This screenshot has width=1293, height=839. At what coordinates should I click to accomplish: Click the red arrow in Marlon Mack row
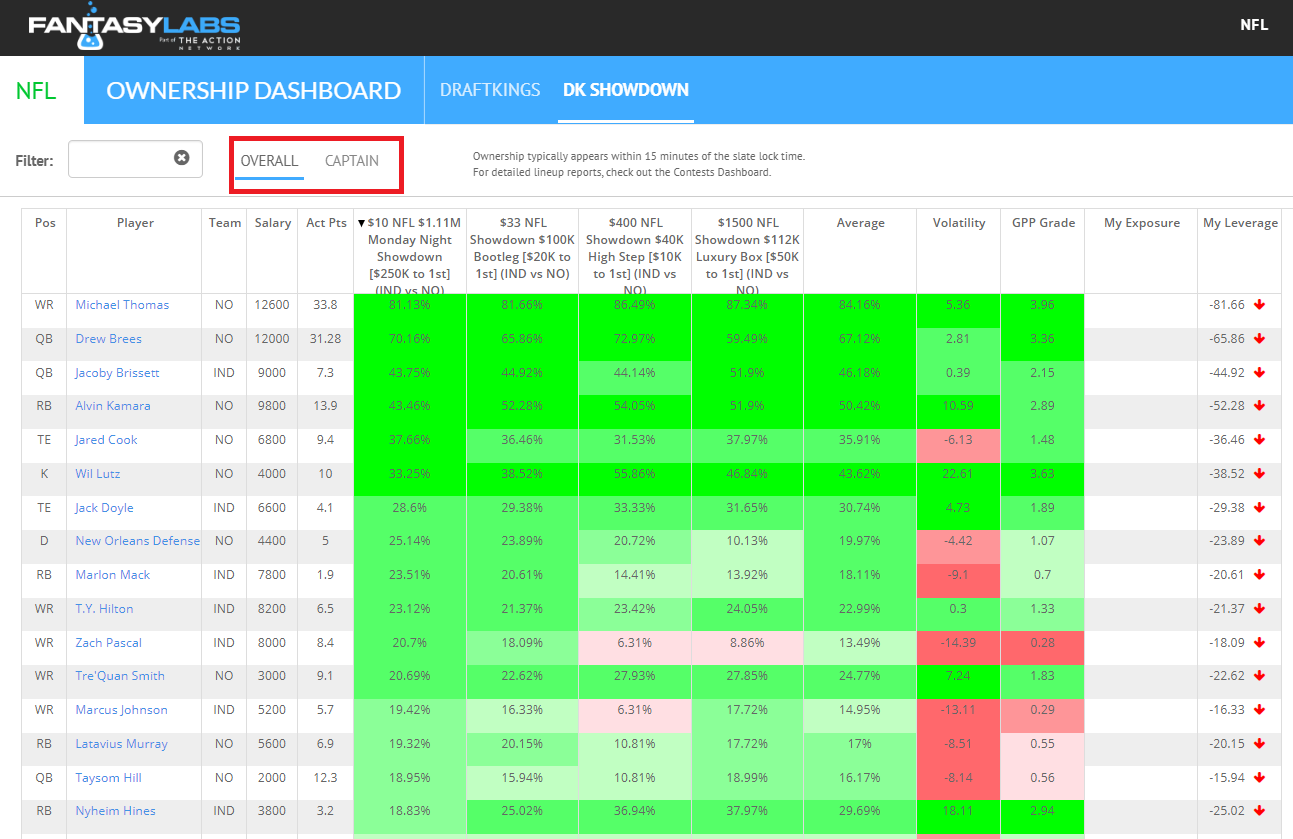pyautogui.click(x=1259, y=575)
